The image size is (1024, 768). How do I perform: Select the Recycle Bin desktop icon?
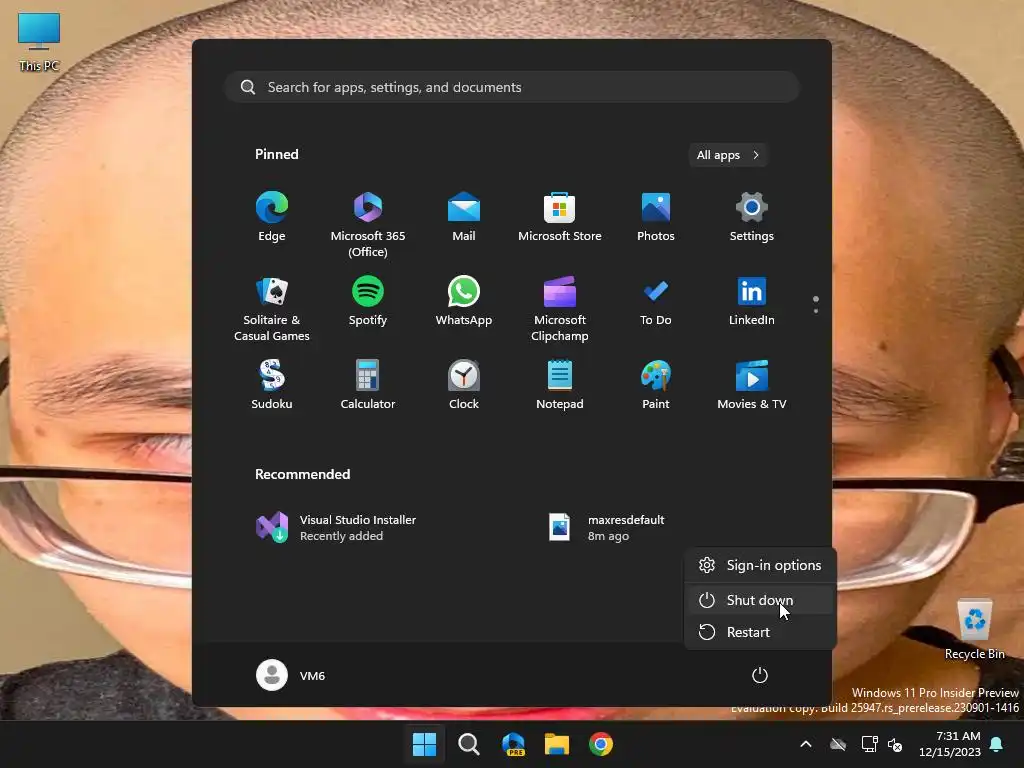point(974,629)
